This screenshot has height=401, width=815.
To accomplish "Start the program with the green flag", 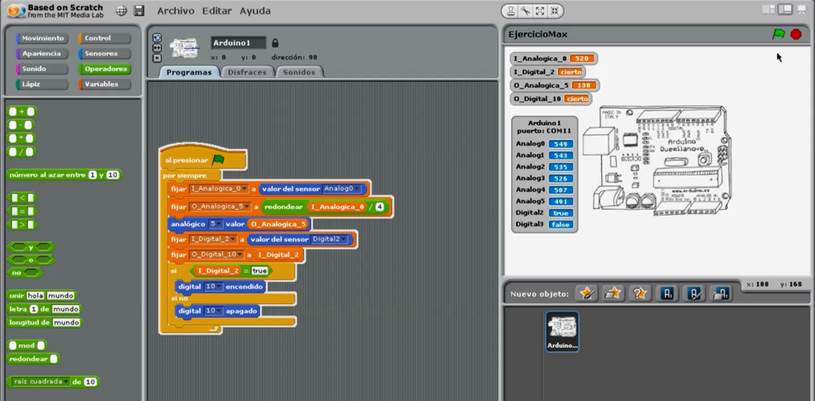I will coord(778,34).
